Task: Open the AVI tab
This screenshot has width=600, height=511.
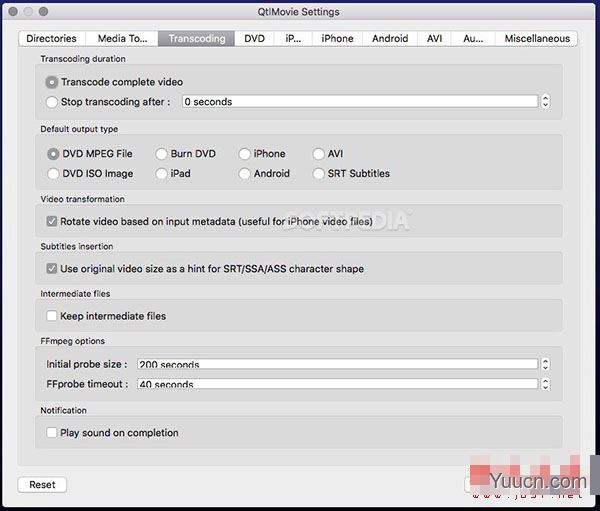Action: point(434,39)
